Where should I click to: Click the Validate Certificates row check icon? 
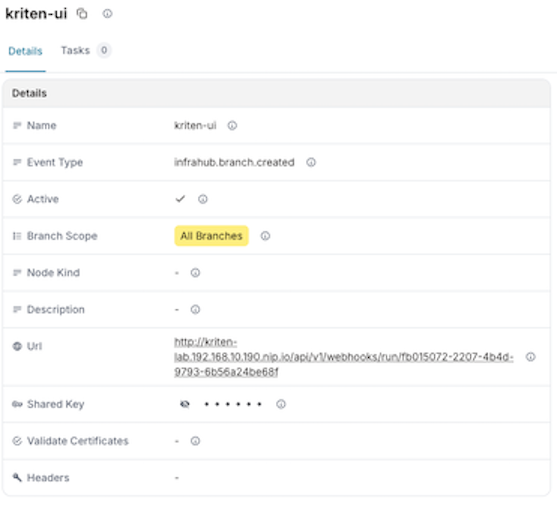click(x=17, y=441)
